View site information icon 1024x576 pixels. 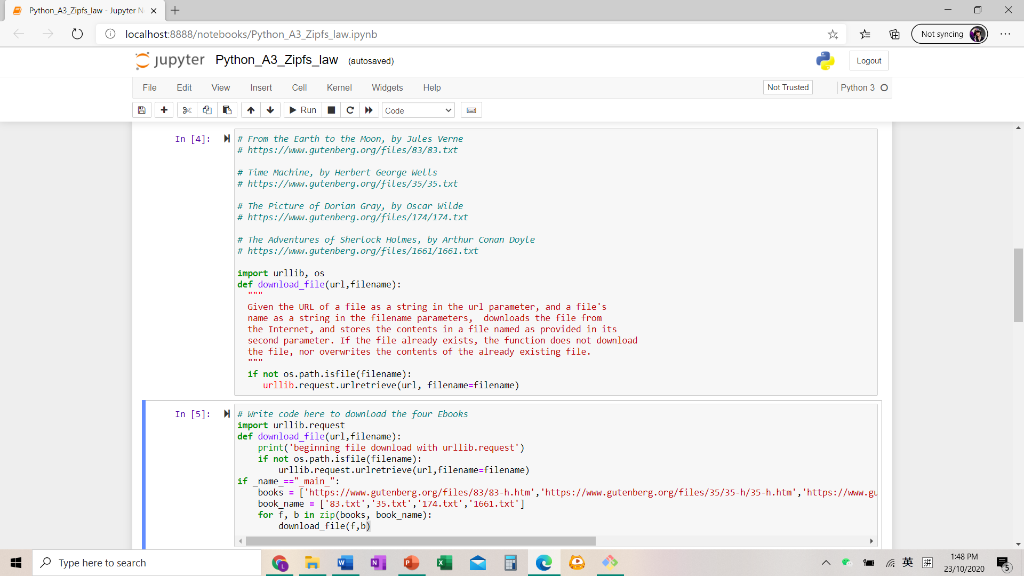click(110, 34)
